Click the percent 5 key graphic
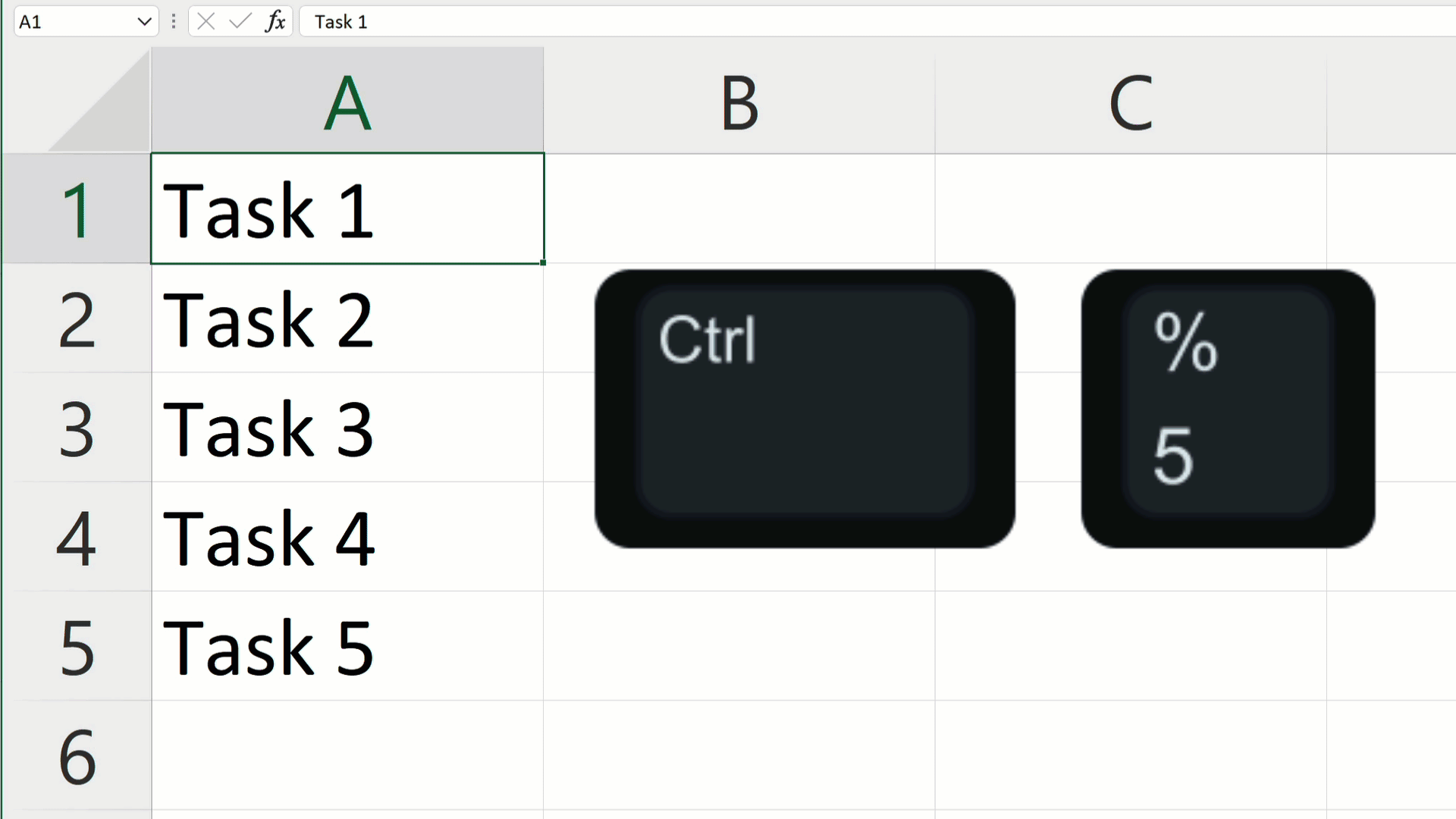The image size is (1456, 819). [x=1227, y=409]
